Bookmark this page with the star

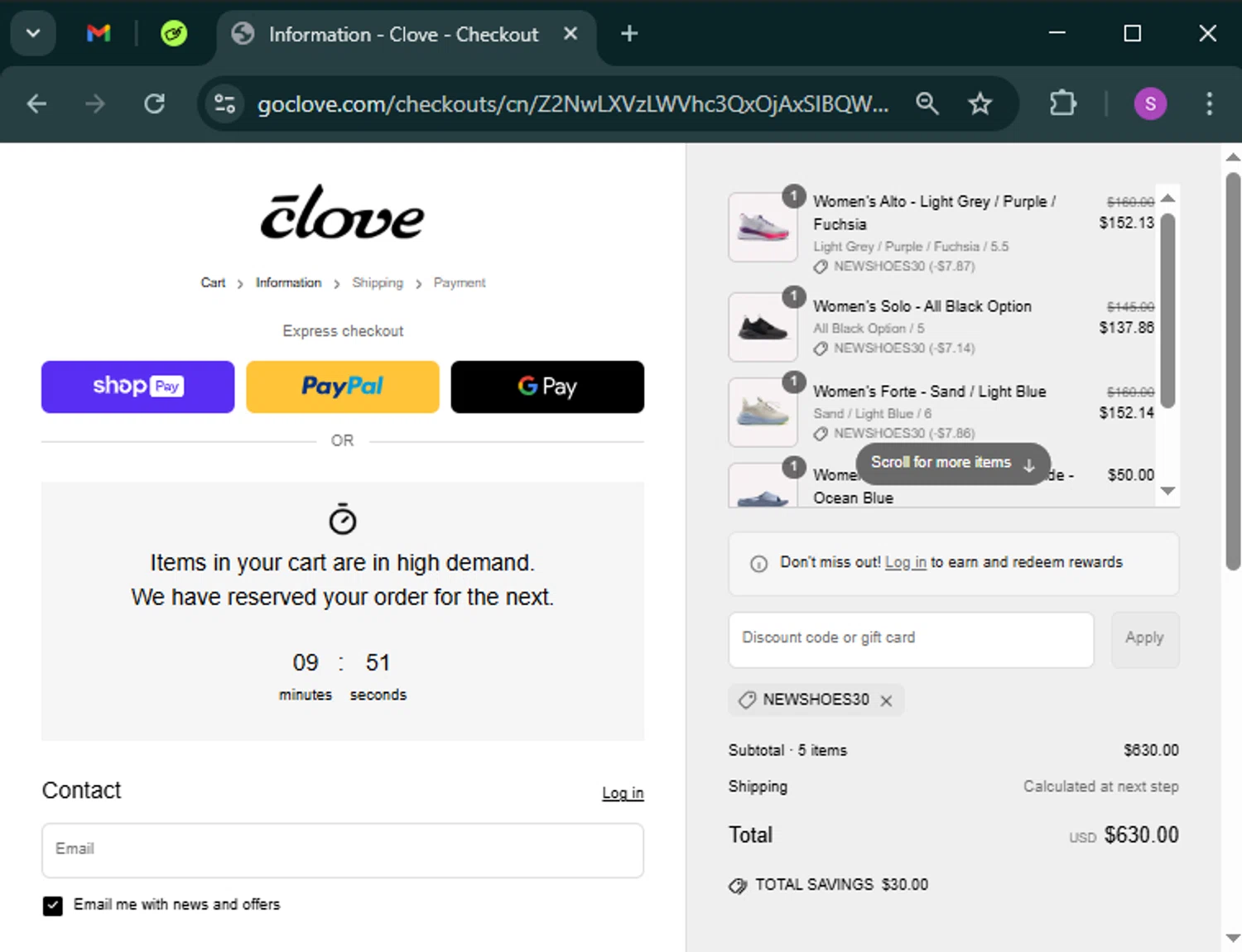tap(980, 103)
